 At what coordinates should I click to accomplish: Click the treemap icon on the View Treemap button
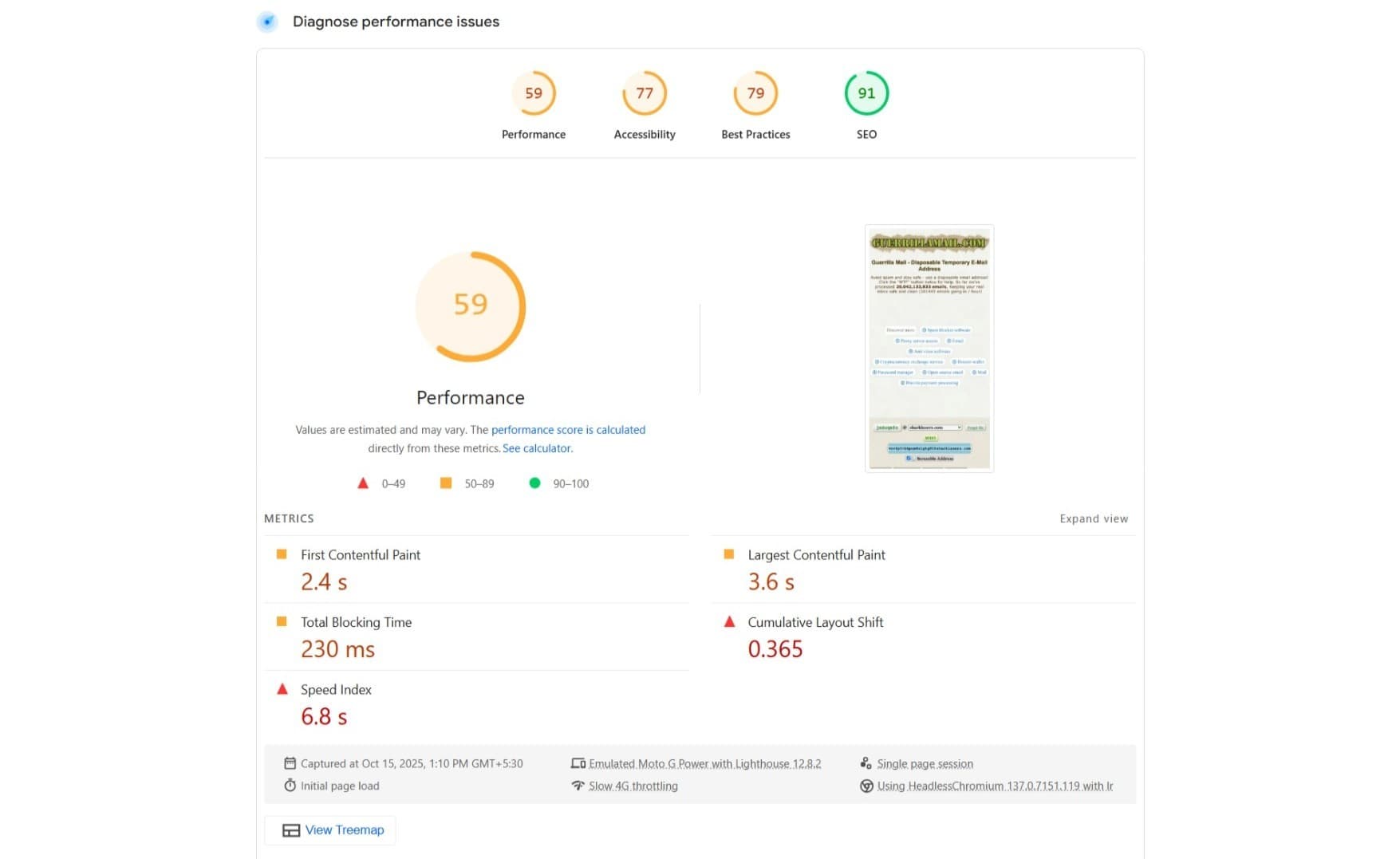(290, 829)
